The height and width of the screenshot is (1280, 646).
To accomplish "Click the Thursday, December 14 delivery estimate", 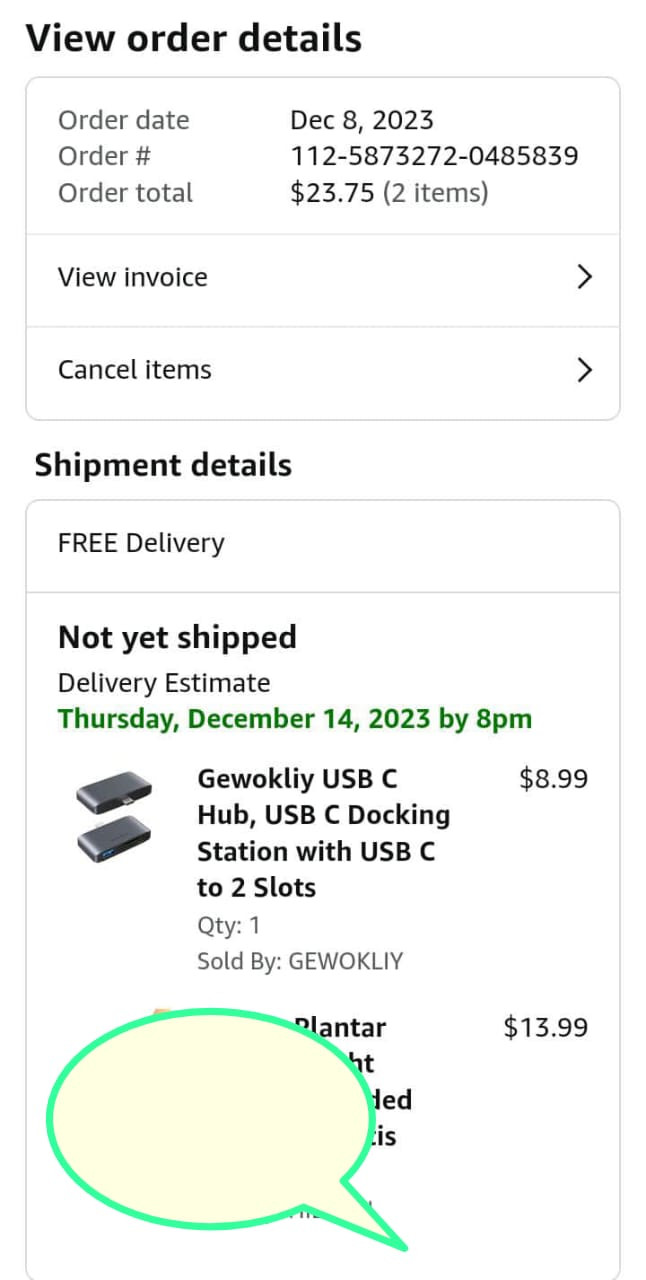I will [295, 719].
